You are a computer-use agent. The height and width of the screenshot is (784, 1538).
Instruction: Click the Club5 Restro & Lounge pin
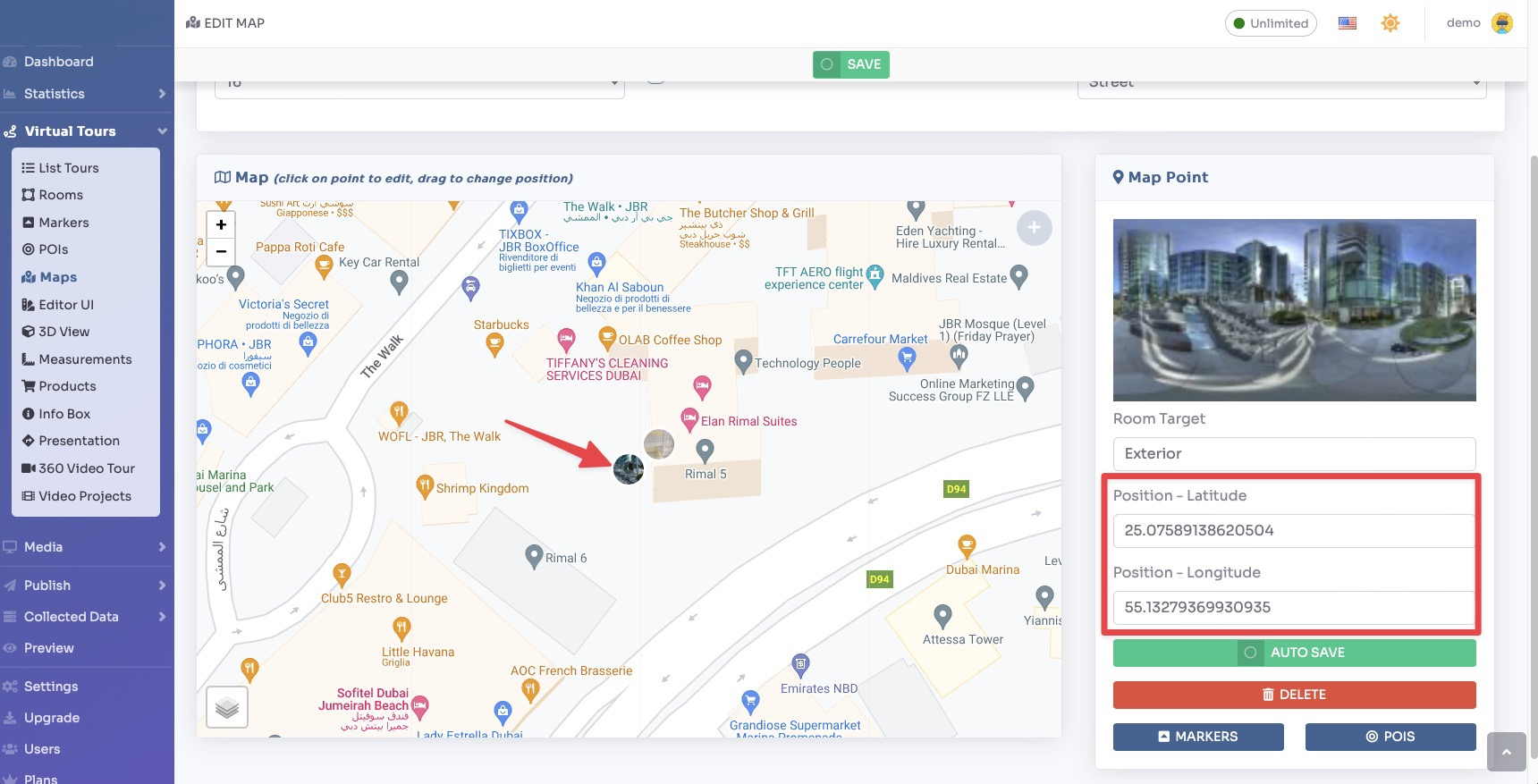pos(342,575)
